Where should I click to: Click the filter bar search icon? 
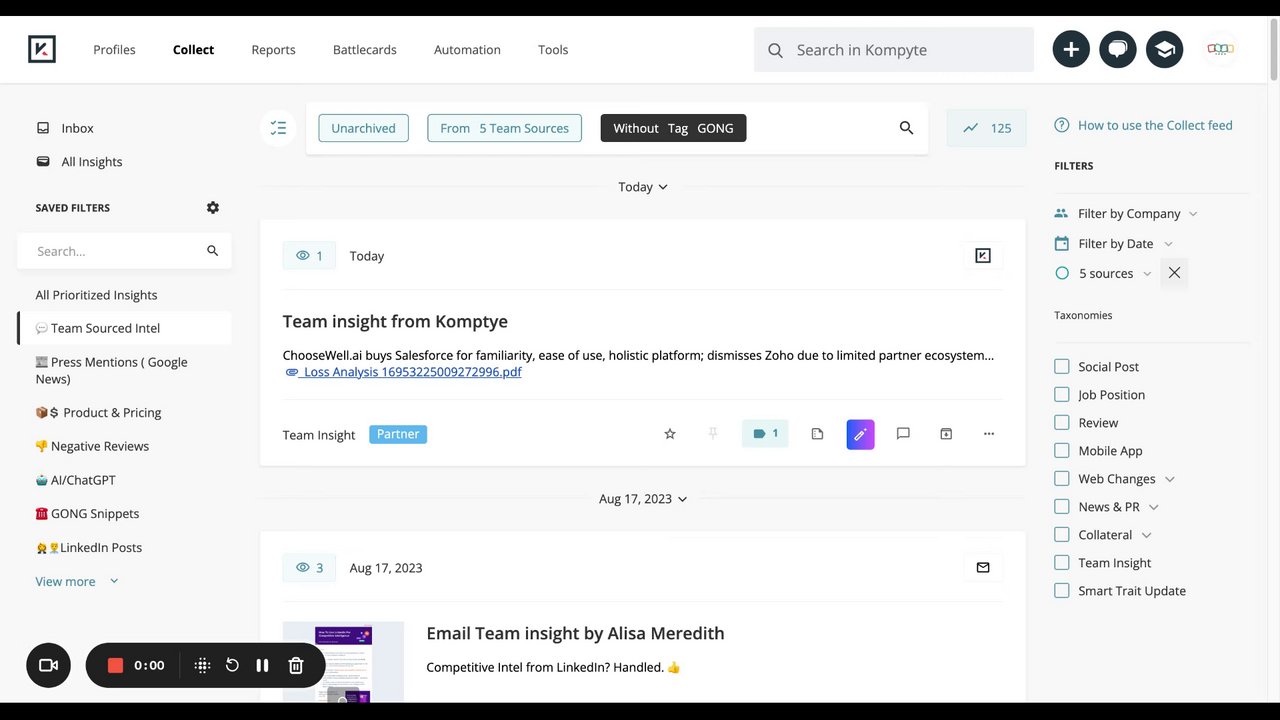coord(906,128)
